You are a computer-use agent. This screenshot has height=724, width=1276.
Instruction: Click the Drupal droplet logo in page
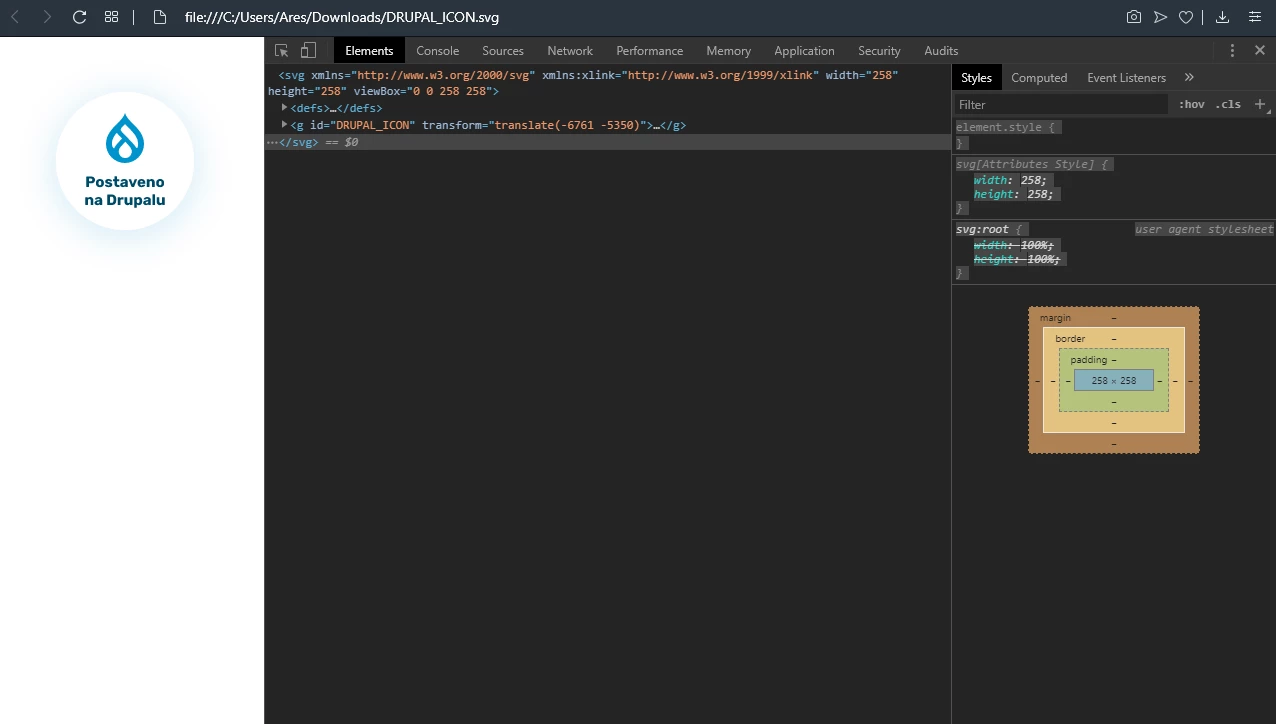click(x=125, y=138)
